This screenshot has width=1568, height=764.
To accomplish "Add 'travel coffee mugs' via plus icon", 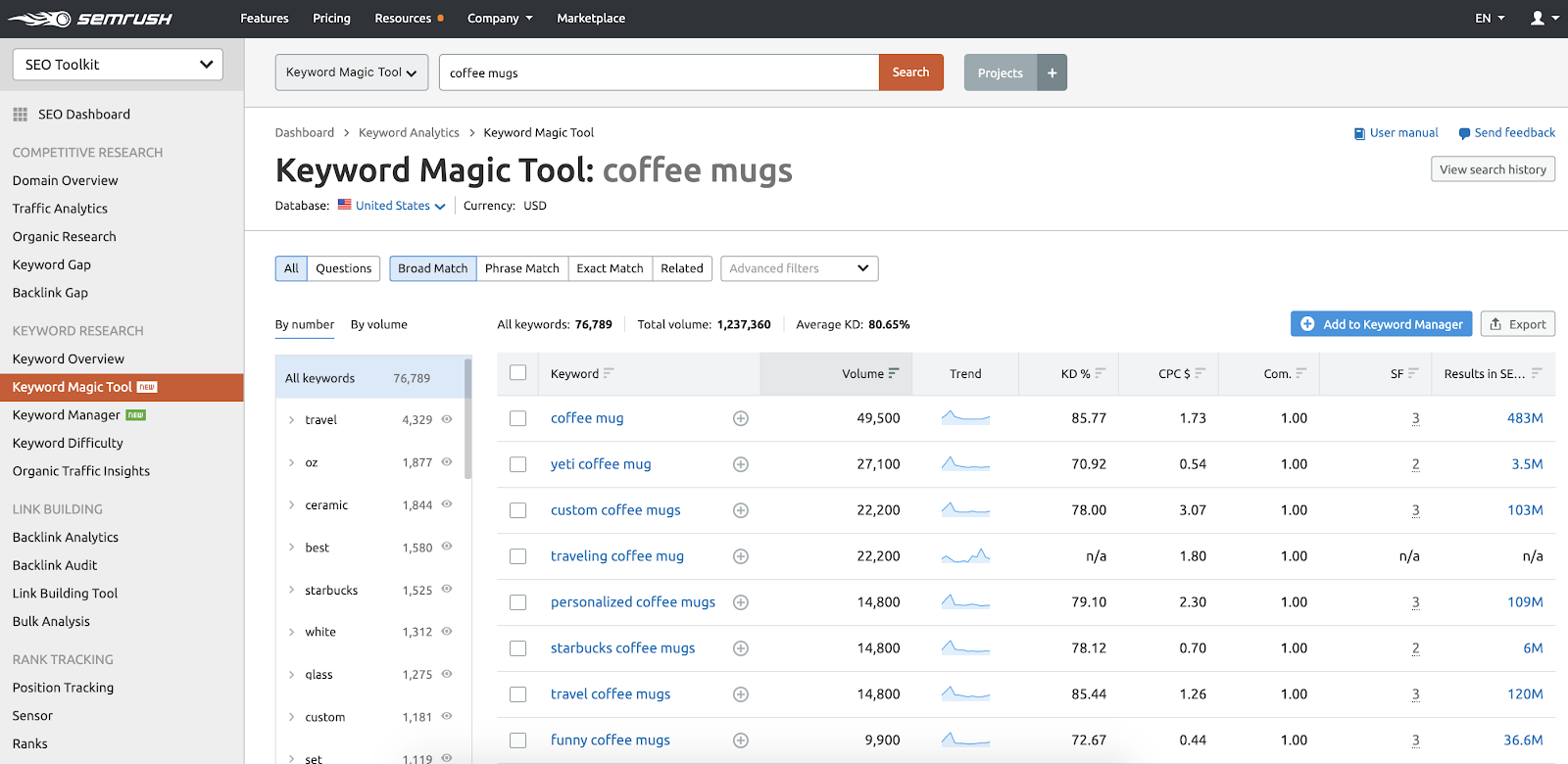I will (x=741, y=694).
